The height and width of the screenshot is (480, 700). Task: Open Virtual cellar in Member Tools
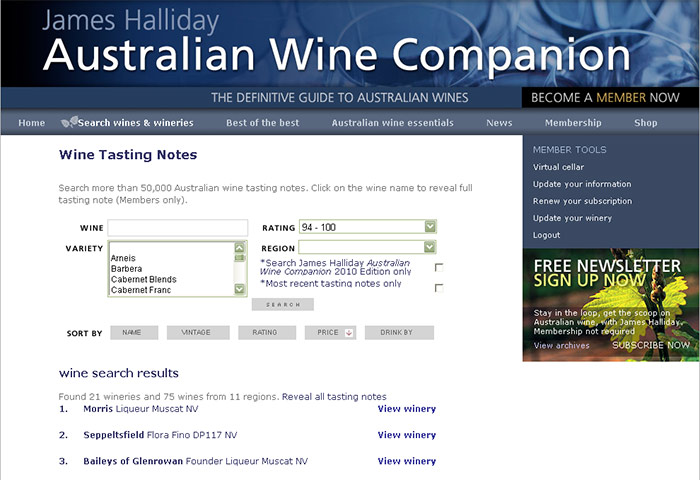click(x=558, y=167)
